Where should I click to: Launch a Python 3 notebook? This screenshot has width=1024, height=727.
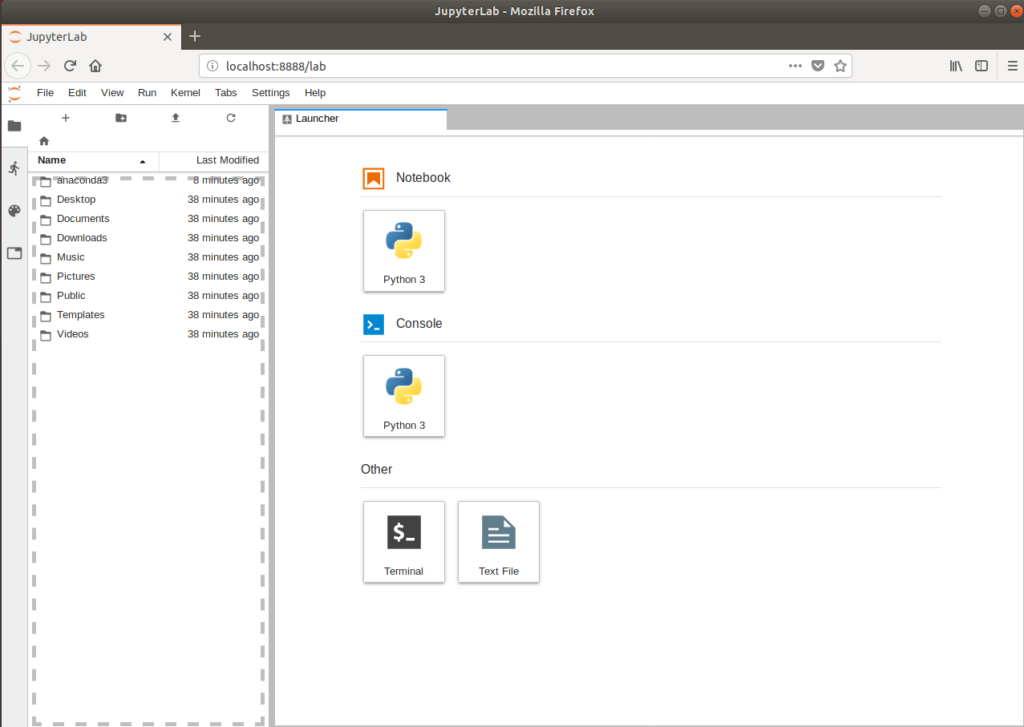point(403,250)
